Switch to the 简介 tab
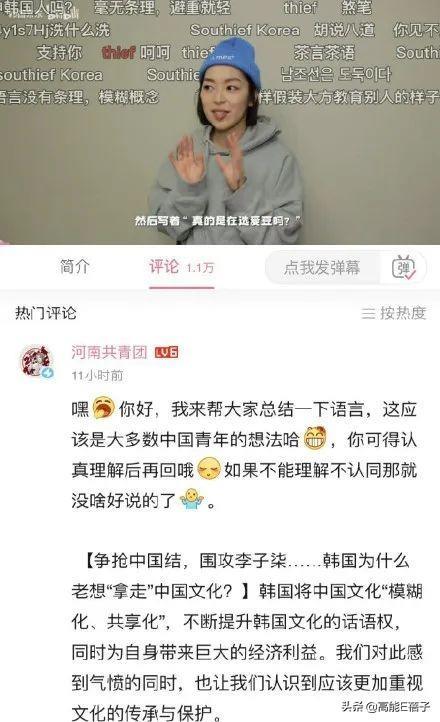The height and width of the screenshot is (722, 440). 74,267
